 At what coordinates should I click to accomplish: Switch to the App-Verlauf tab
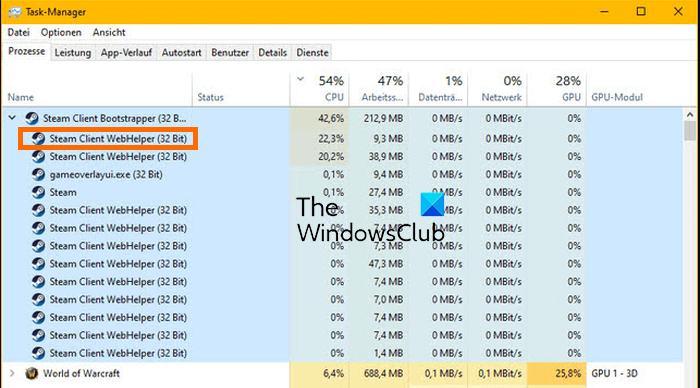click(x=126, y=53)
